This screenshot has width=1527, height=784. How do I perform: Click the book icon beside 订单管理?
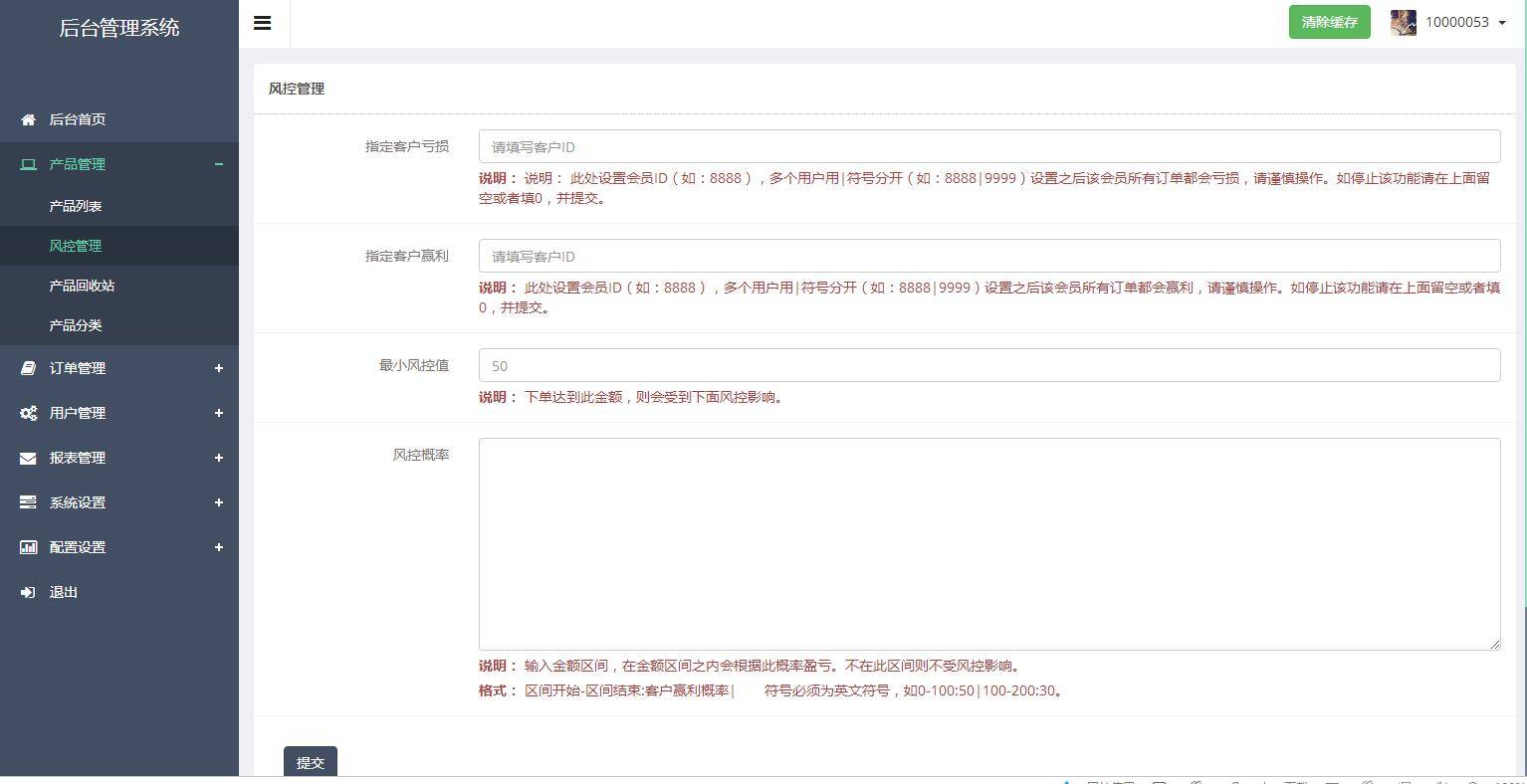pyautogui.click(x=27, y=368)
